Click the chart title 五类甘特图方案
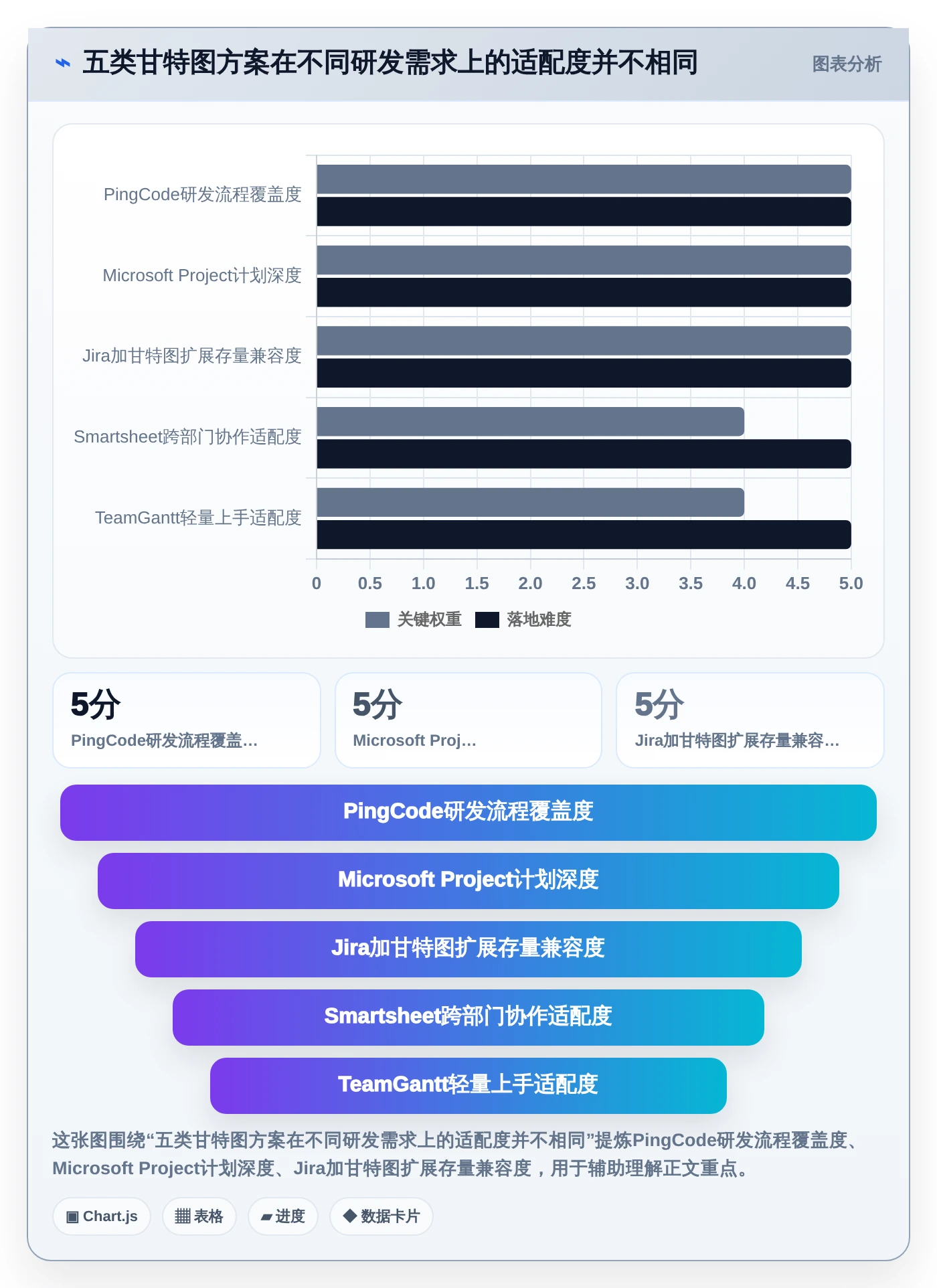Screen dimensions: 937x1288 (390, 63)
